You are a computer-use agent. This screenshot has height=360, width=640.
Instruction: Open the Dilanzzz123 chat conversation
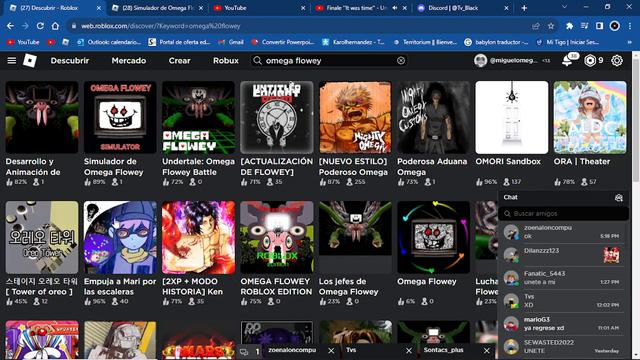point(563,255)
